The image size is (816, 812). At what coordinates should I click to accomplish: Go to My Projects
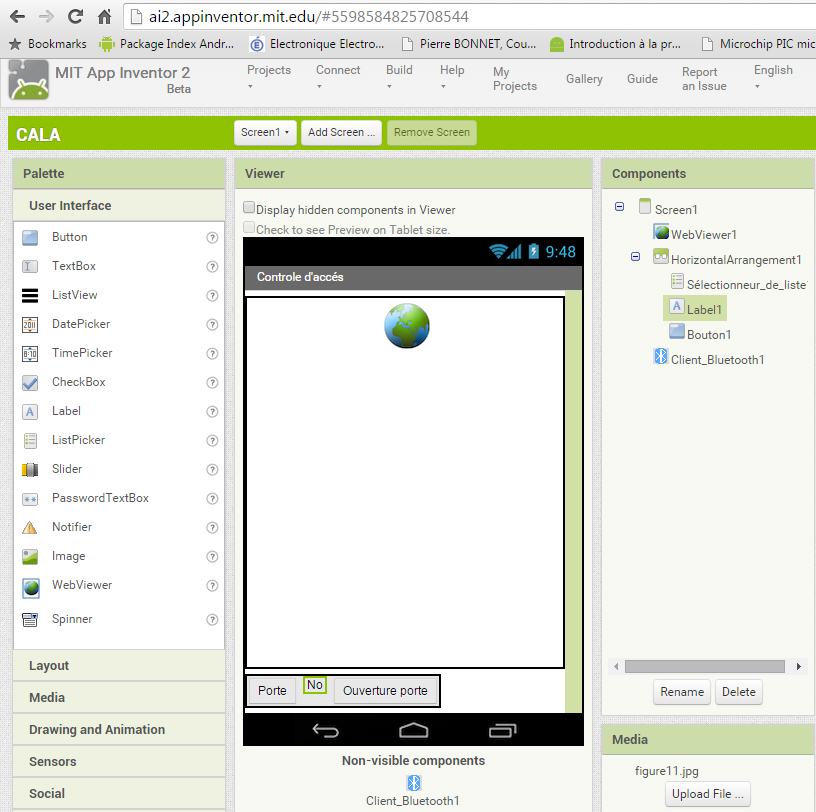tap(514, 79)
